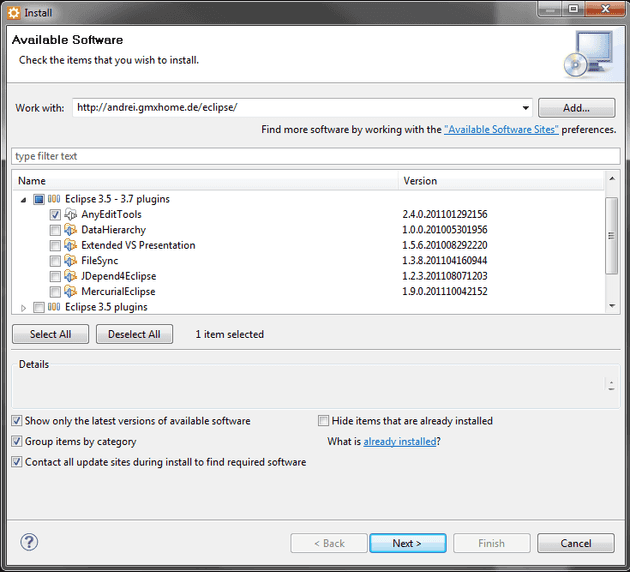Select the MercurialEclipse row label
Image resolution: width=630 pixels, height=572 pixels.
click(x=118, y=292)
